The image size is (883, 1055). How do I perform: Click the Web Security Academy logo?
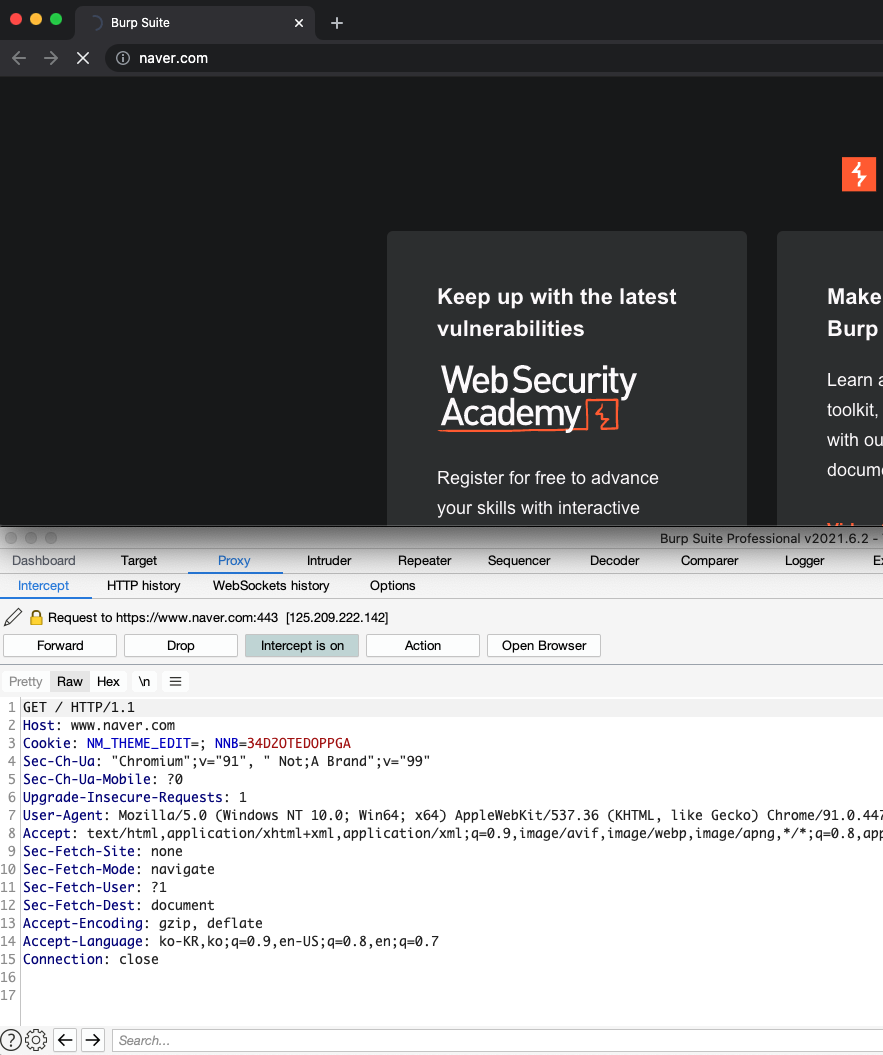[538, 398]
